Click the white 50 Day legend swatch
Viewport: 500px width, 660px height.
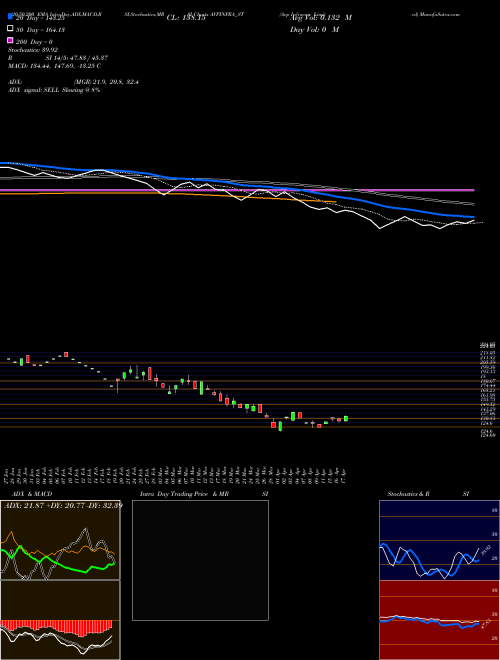click(x=10, y=29)
